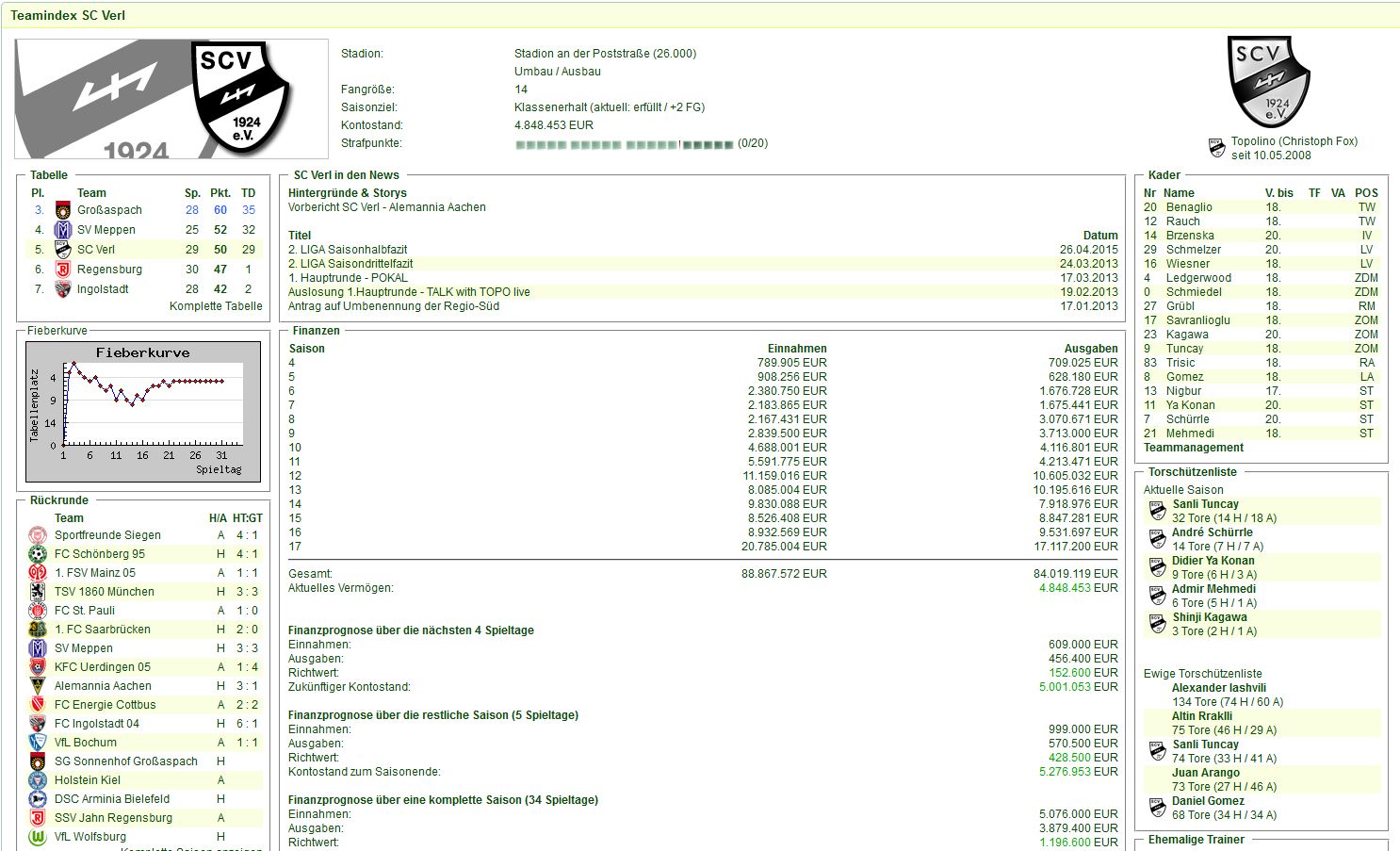This screenshot has height=851, width=1400.
Task: Click club icon next to Topolino manager
Action: click(1217, 148)
